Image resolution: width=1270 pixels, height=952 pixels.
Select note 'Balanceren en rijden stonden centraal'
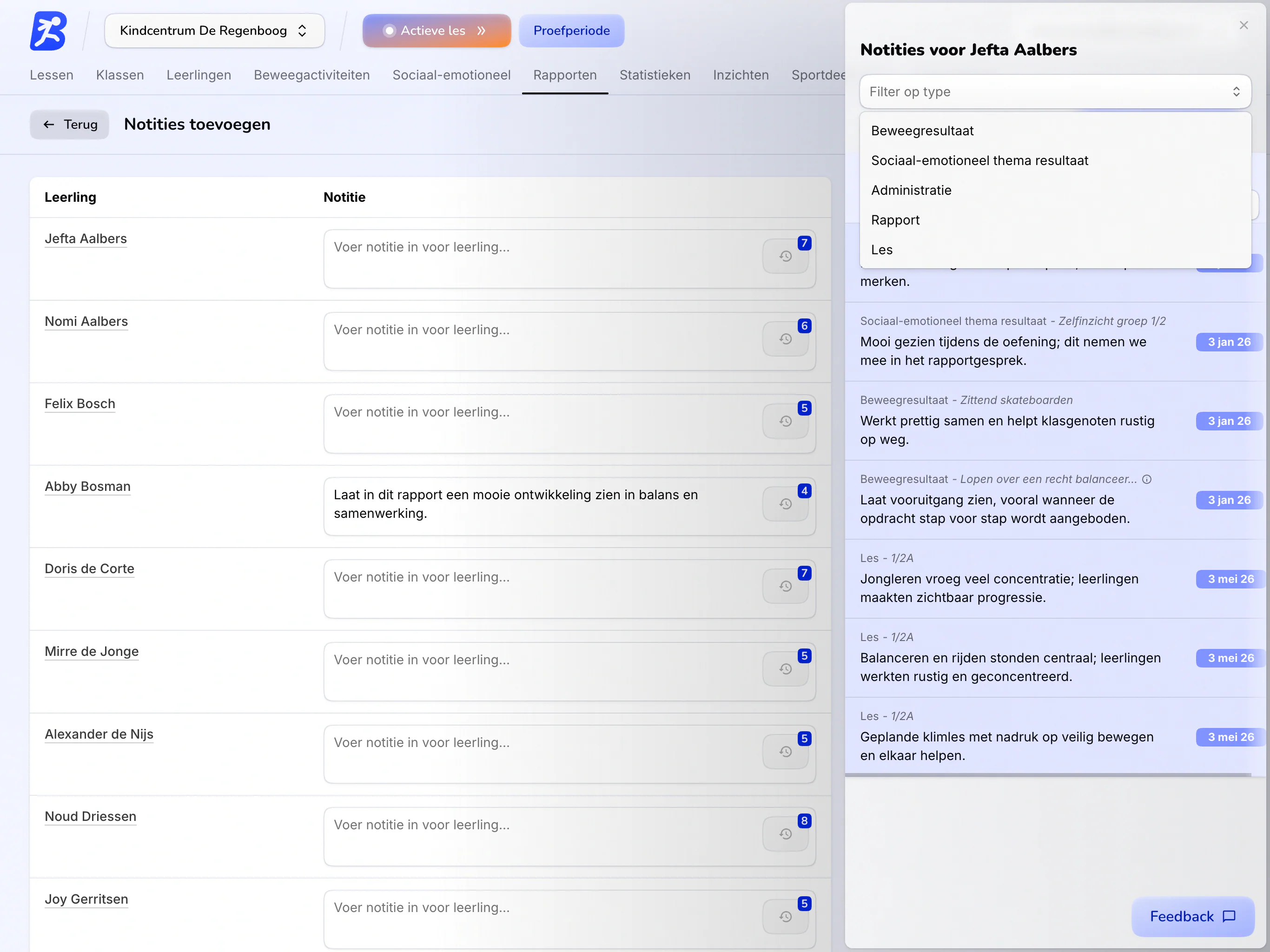tap(1055, 659)
